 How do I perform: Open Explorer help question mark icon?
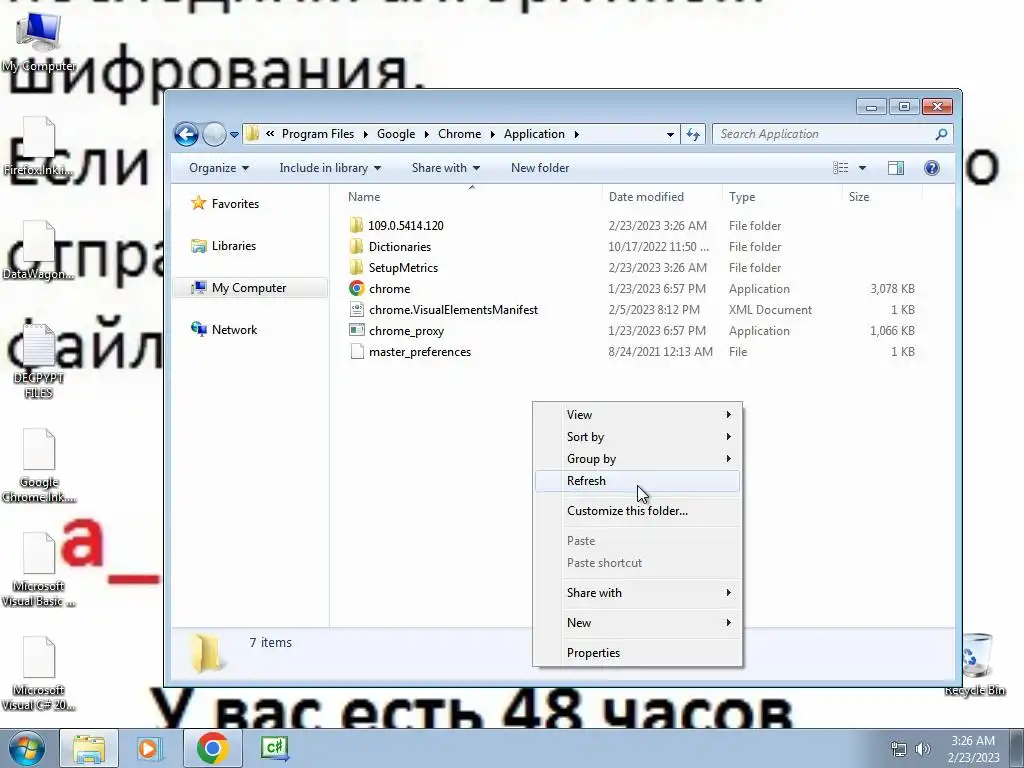tap(932, 168)
